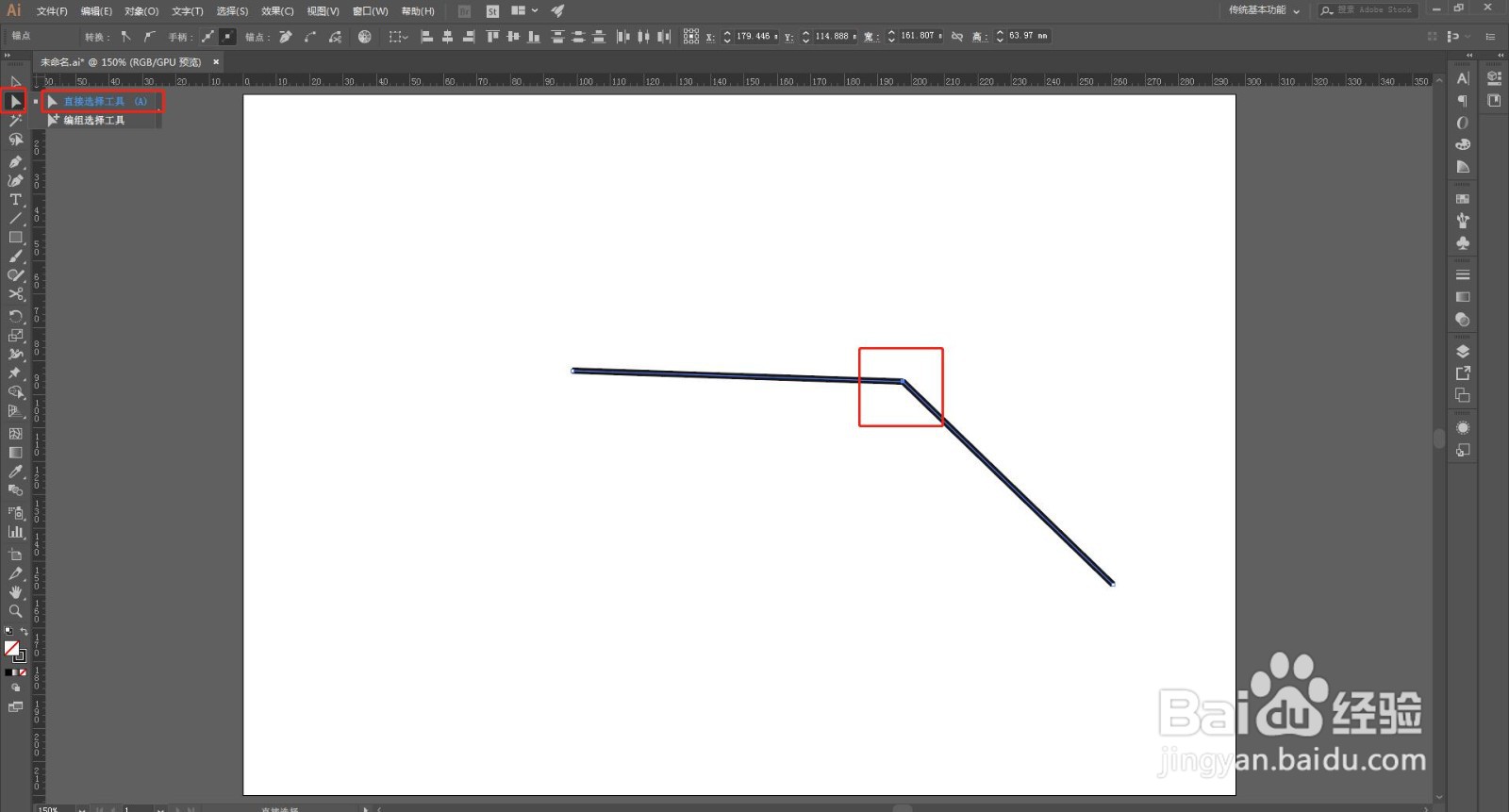Click the X coordinate input field
This screenshot has height=812, width=1509.
pos(755,37)
